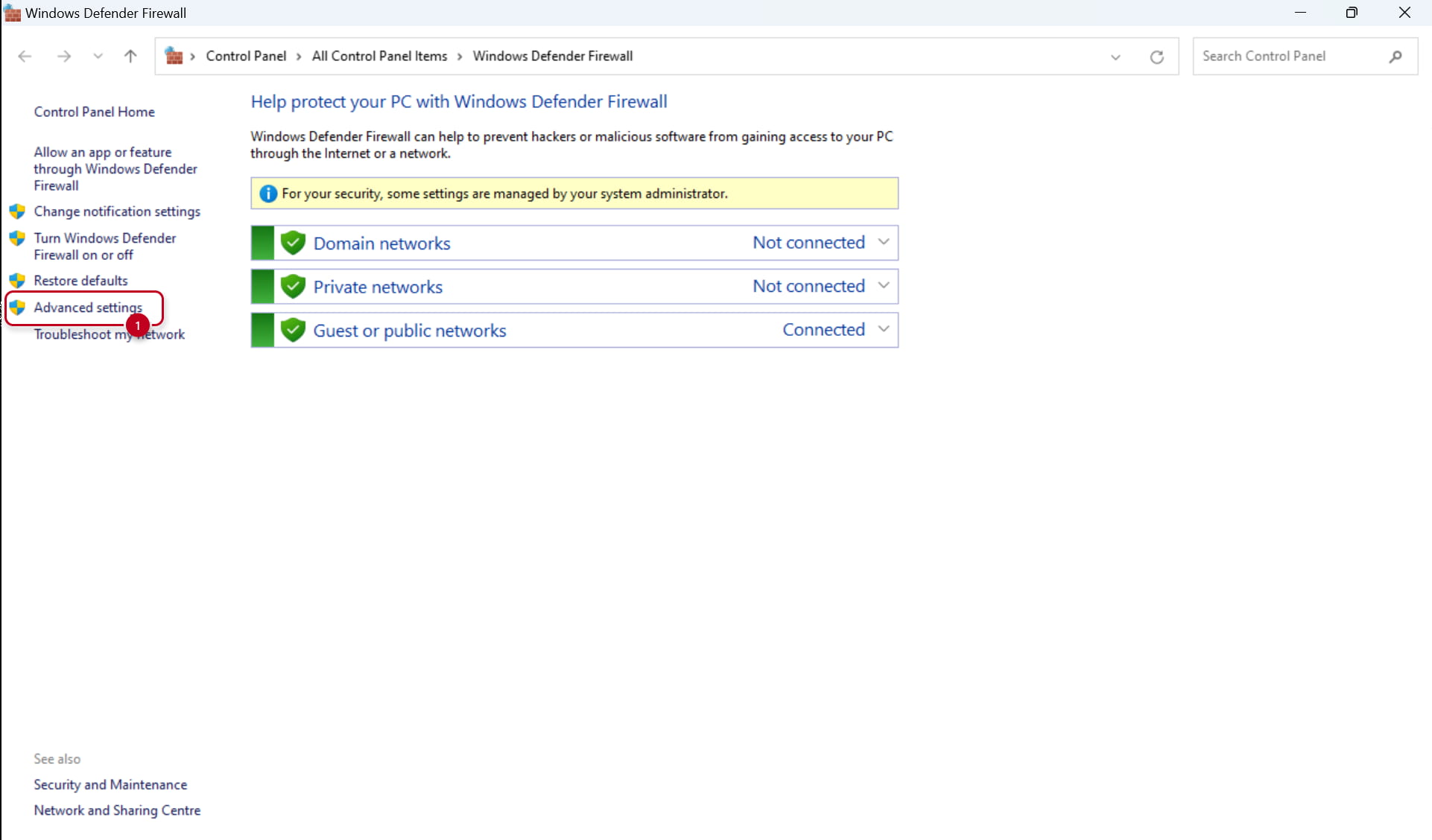The image size is (1432, 840).
Task: Click green shield icon for Guest or public networks
Action: tap(294, 330)
